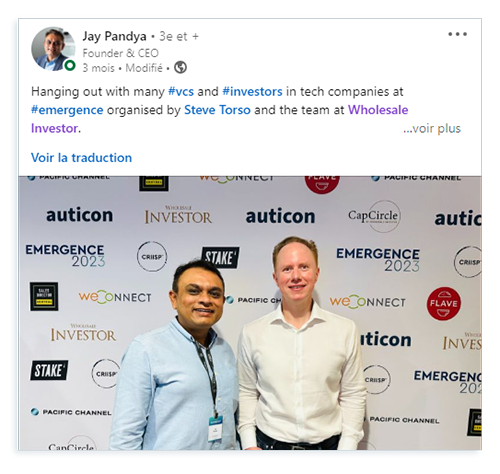Image resolution: width=500 pixels, height=474 pixels.
Task: Expand post text with voir plus
Action: point(432,128)
